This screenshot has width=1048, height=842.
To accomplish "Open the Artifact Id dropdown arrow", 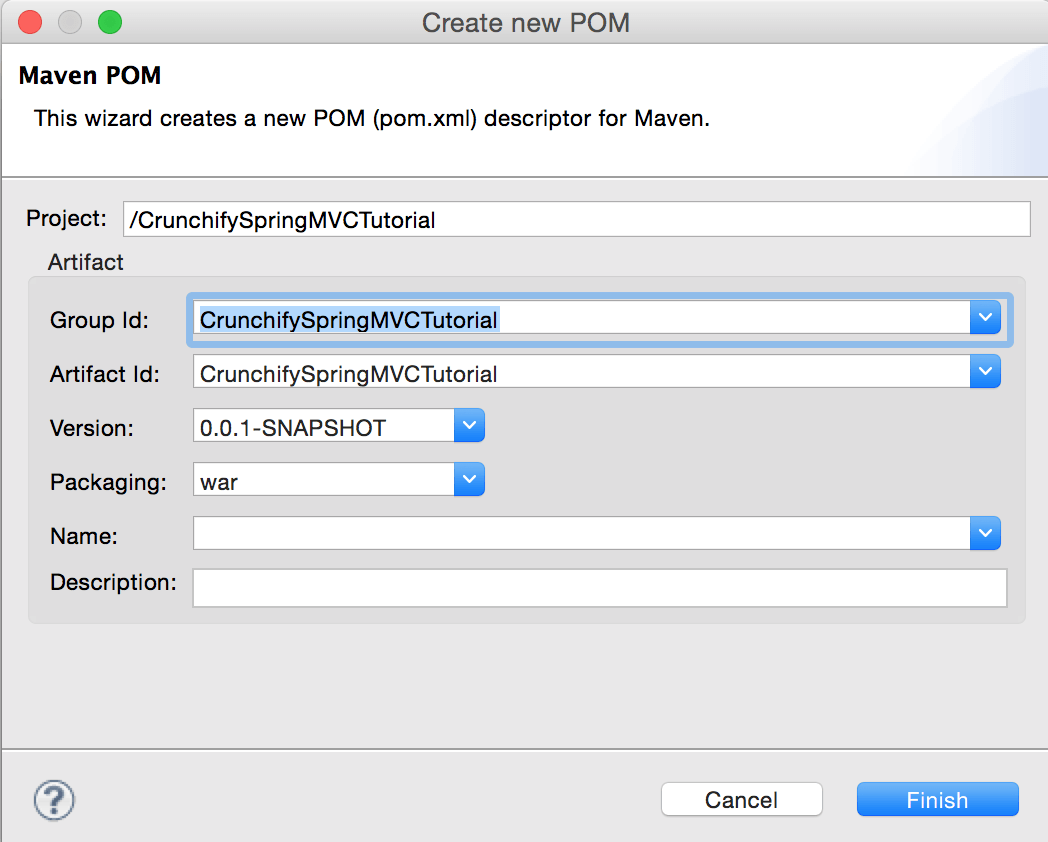I will click(985, 373).
